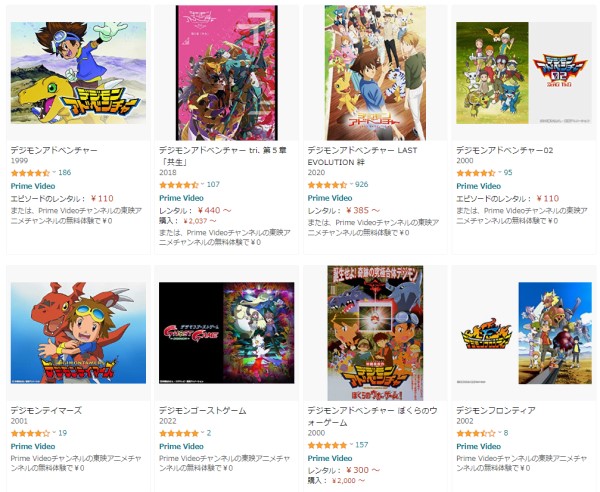This screenshot has height=492, width=600.
Task: Open the LAST EVOLUTION 絆 movie poster
Action: click(375, 73)
